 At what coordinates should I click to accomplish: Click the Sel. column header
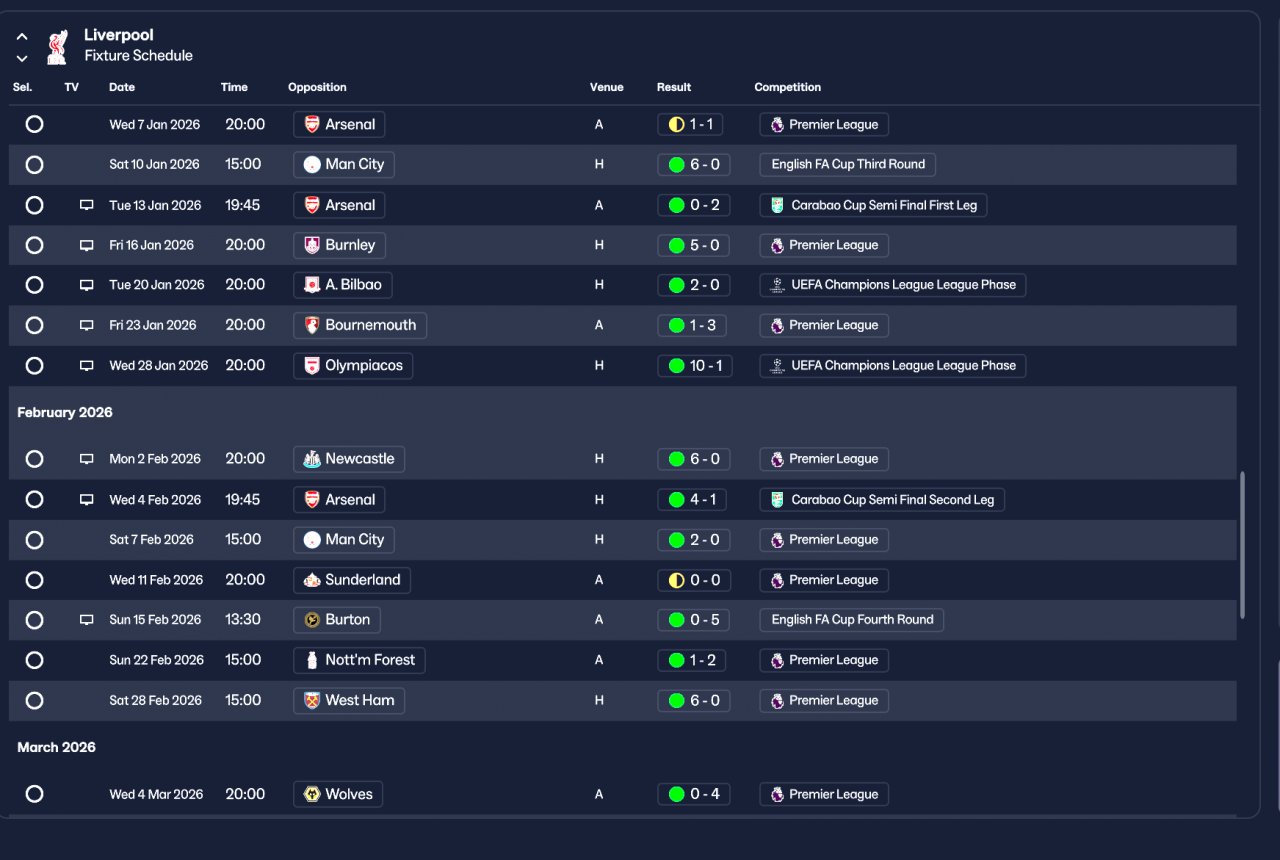[x=22, y=87]
